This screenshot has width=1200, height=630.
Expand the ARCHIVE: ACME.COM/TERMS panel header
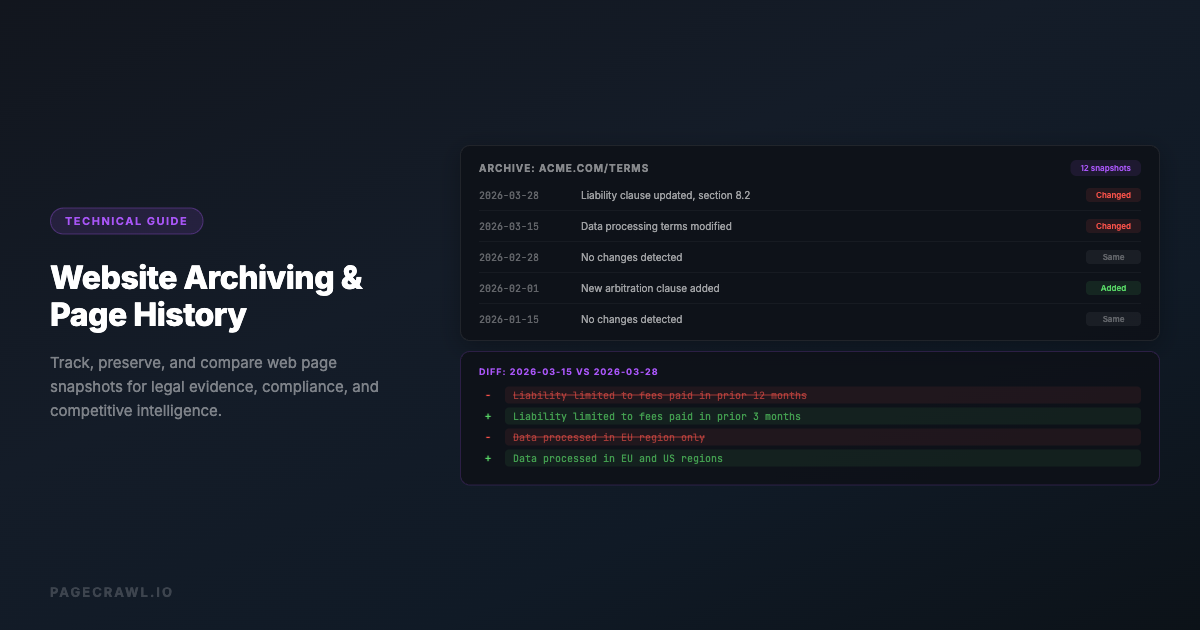pos(565,168)
